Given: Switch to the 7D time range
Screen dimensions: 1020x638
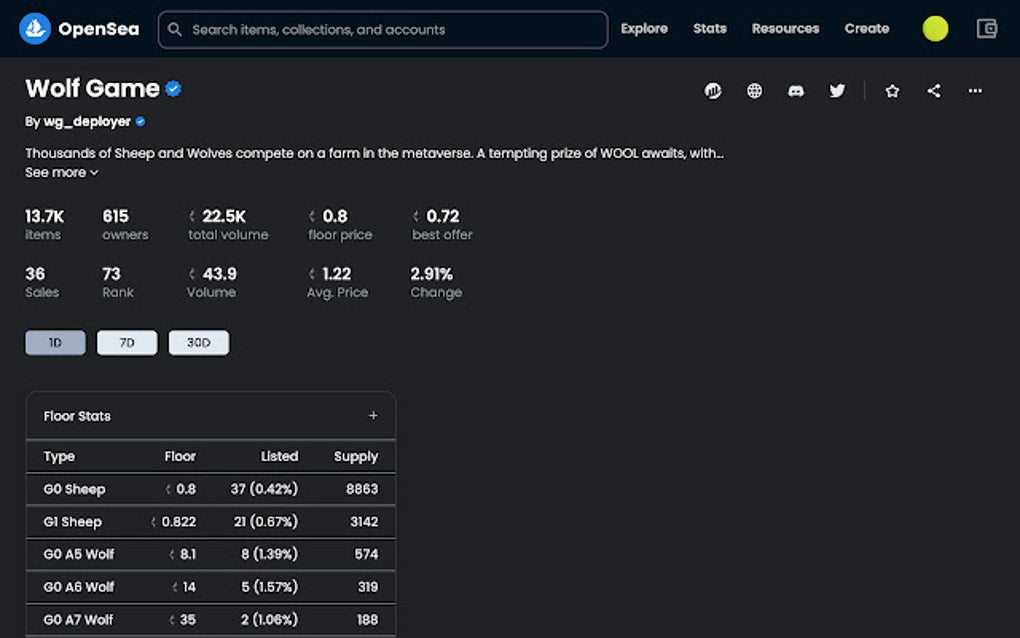Looking at the screenshot, I should click(x=127, y=342).
